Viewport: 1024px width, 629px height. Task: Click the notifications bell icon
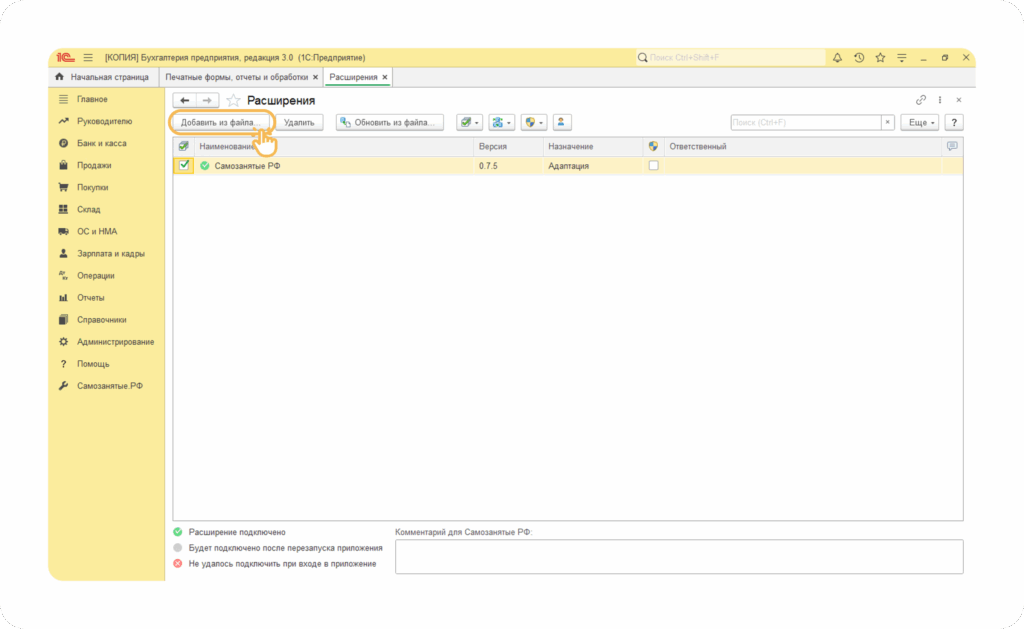click(x=837, y=58)
